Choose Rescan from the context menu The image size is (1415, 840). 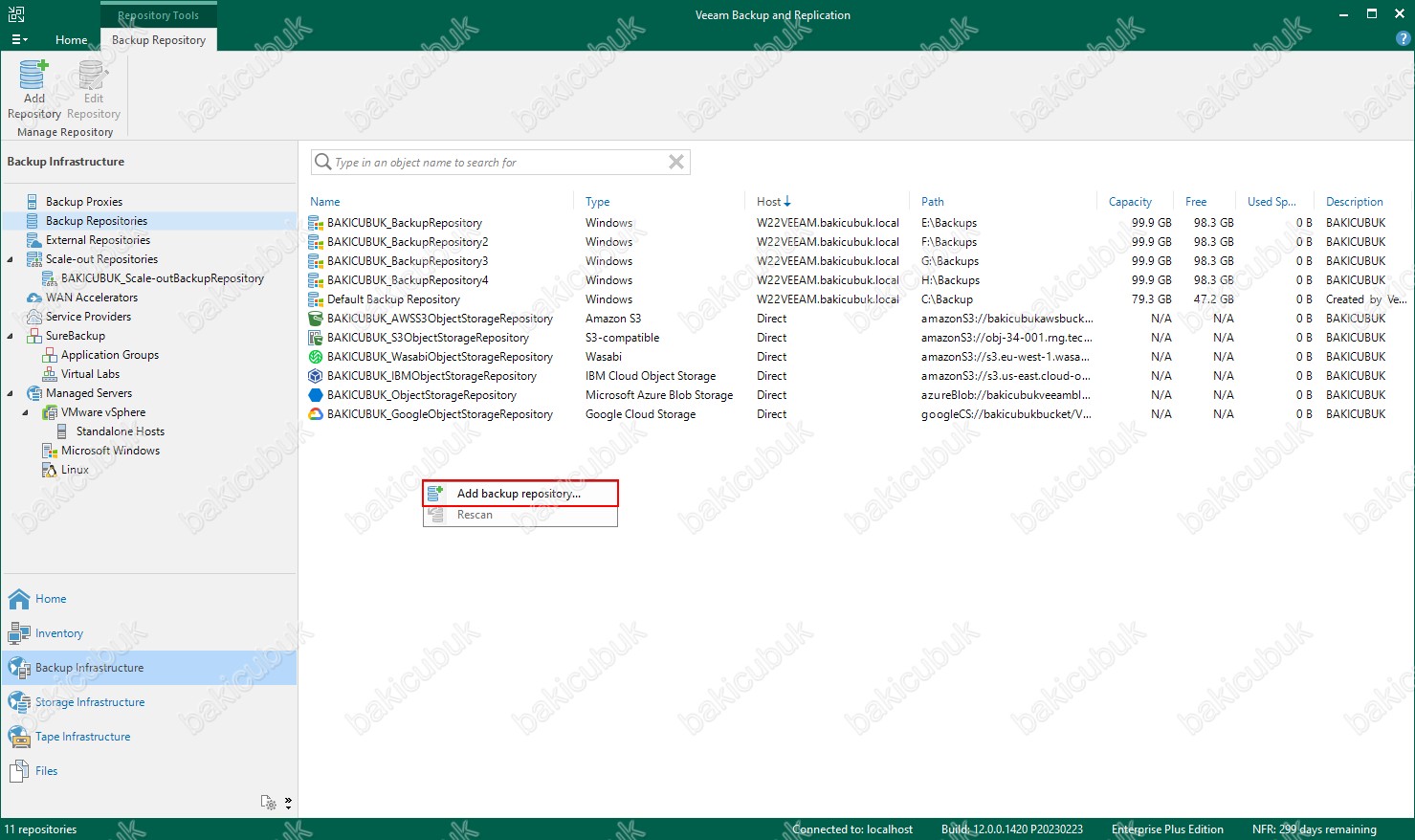[520, 515]
